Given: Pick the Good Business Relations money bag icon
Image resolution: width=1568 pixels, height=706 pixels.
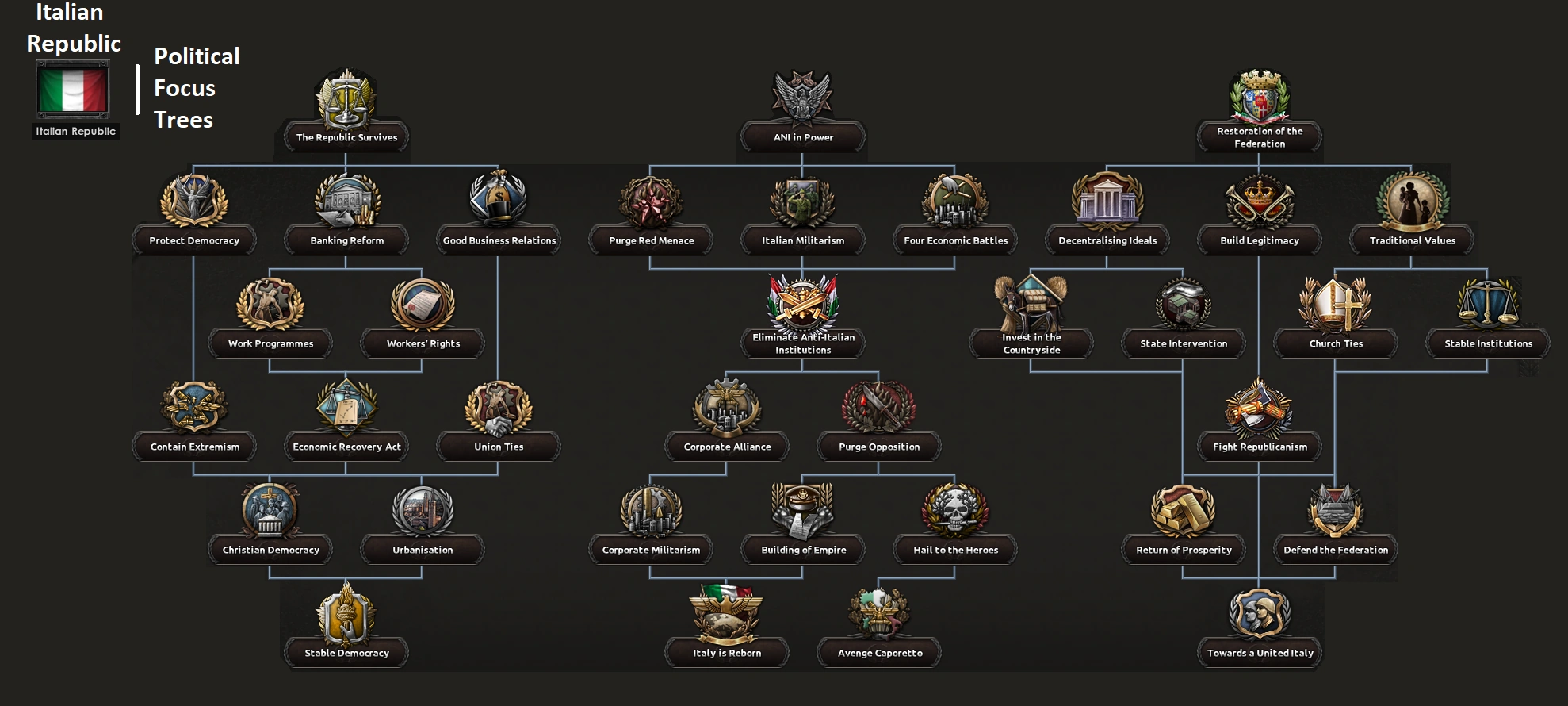Looking at the screenshot, I should [499, 199].
